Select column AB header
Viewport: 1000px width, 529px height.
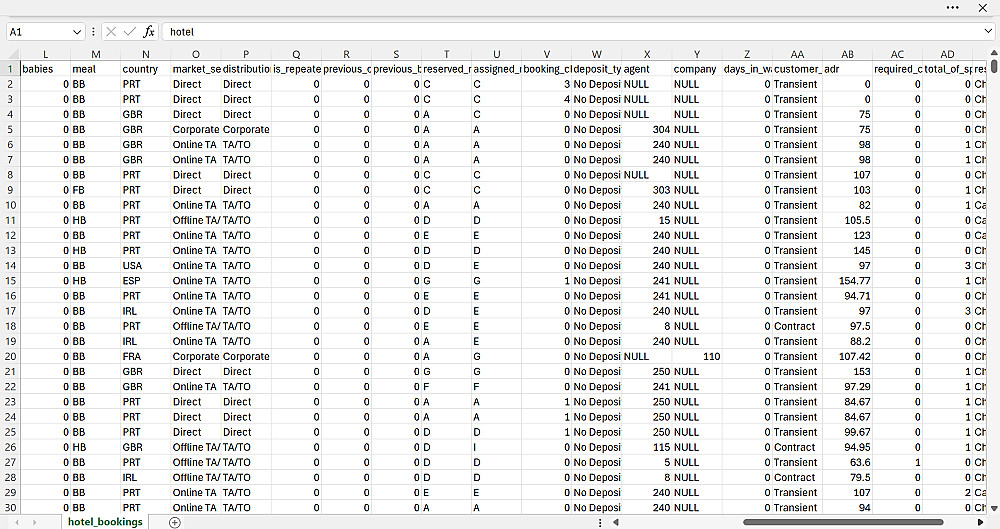pos(847,54)
